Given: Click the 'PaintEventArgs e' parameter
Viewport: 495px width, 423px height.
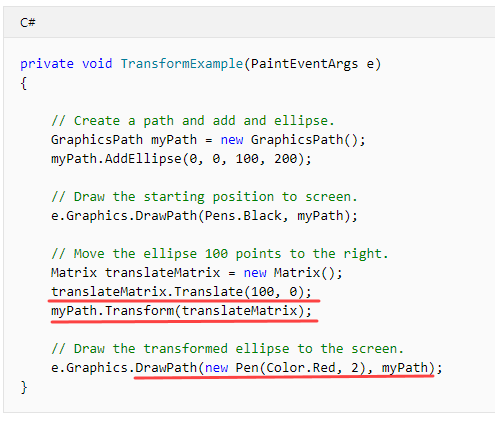Looking at the screenshot, I should tap(312, 64).
